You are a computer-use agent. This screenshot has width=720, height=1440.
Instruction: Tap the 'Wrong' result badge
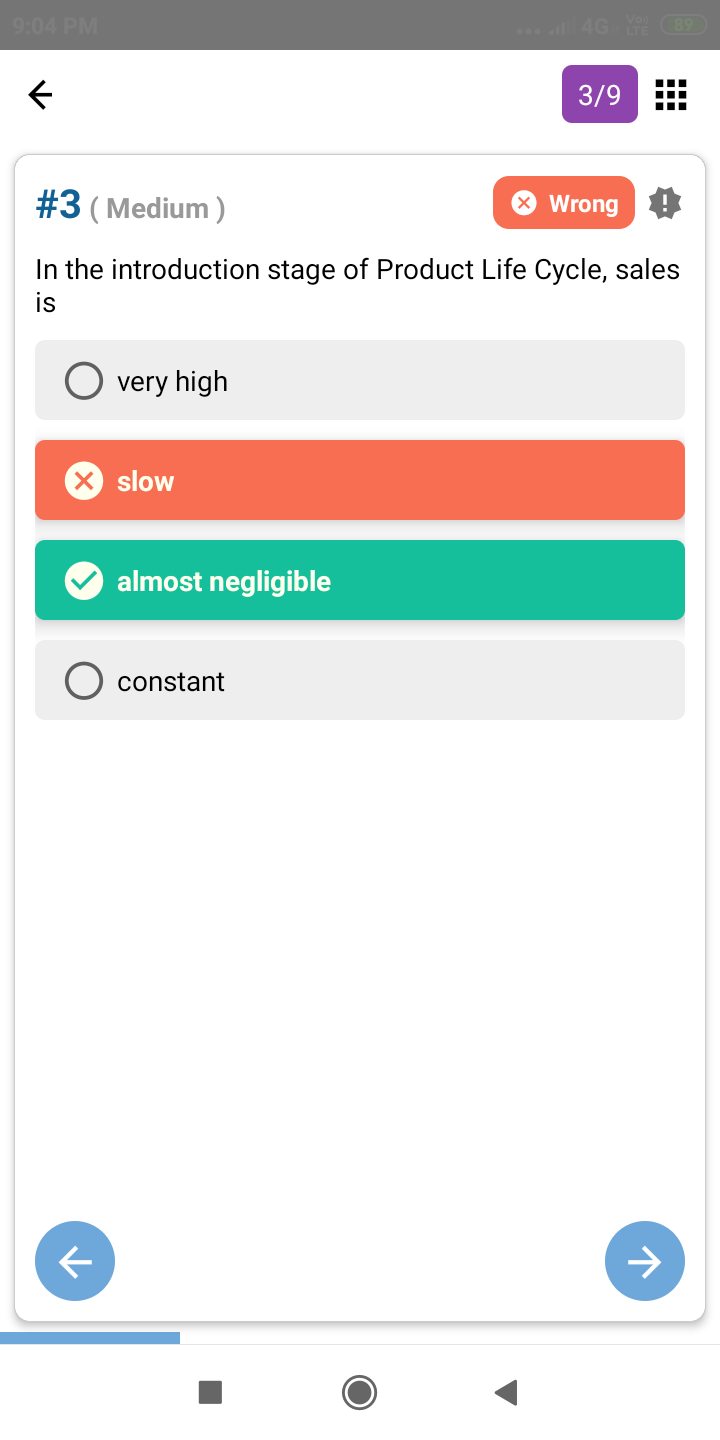click(x=564, y=203)
